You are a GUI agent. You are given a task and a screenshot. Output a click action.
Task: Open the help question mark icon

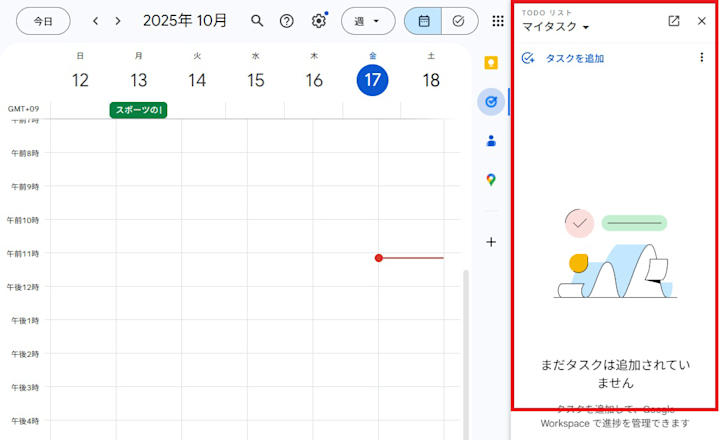pos(287,21)
